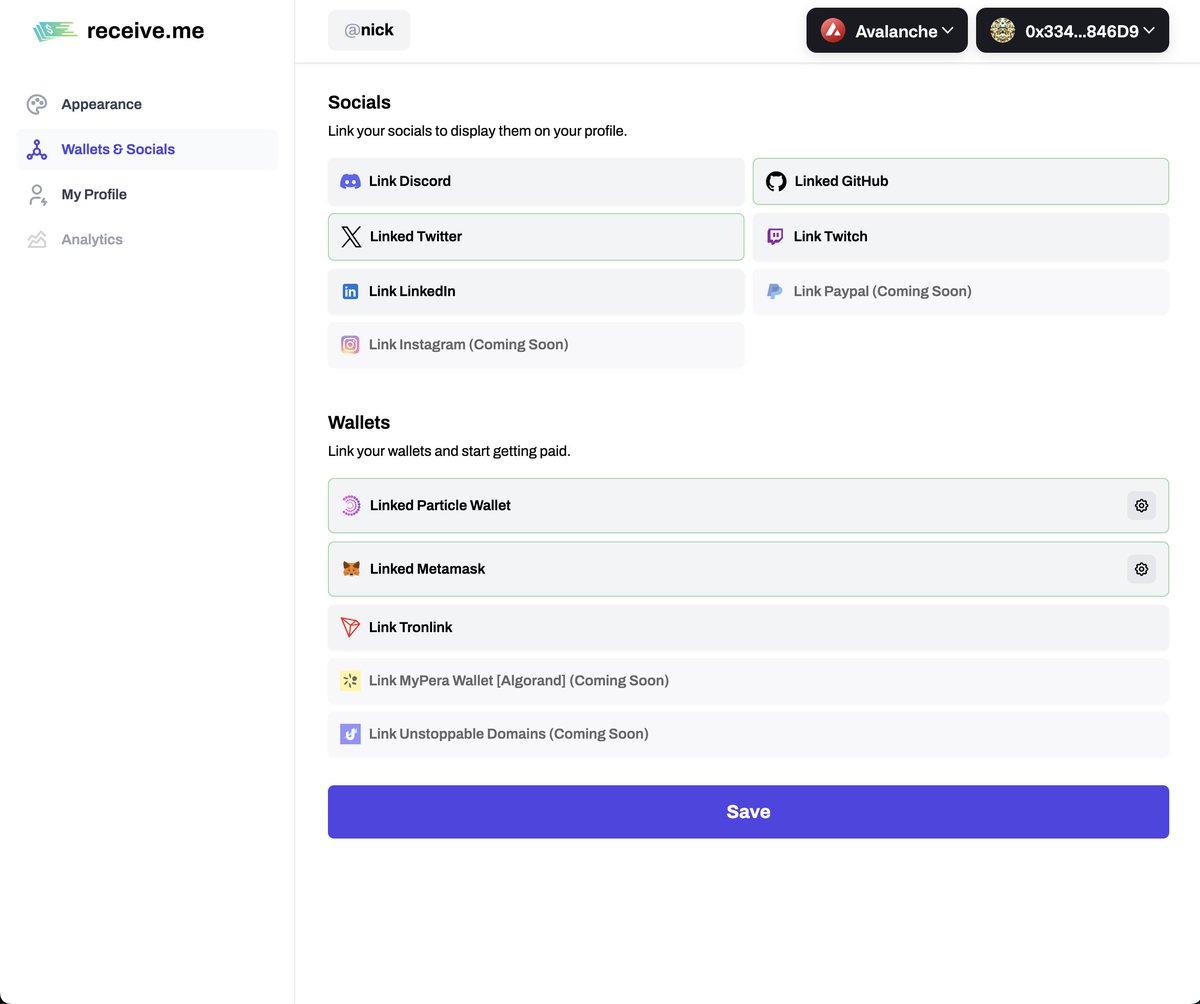Image resolution: width=1200 pixels, height=1004 pixels.
Task: Click Link Paypal (Coming Soon) label
Action: click(882, 291)
